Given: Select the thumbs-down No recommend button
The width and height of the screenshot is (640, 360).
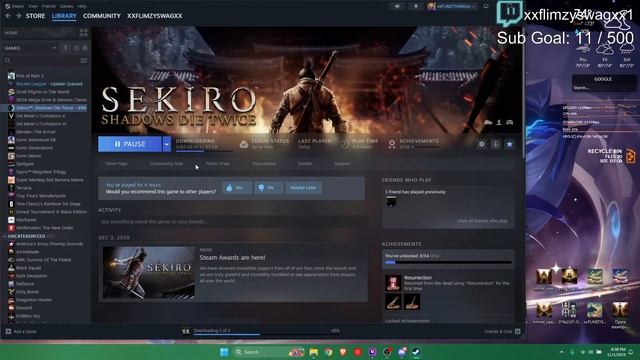Looking at the screenshot, I should pos(269,188).
